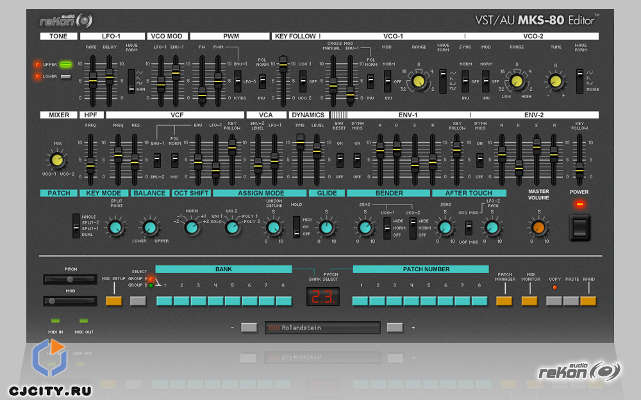641x400 pixels.
Task: Flip the Key Mode selector switch
Action: (76, 226)
